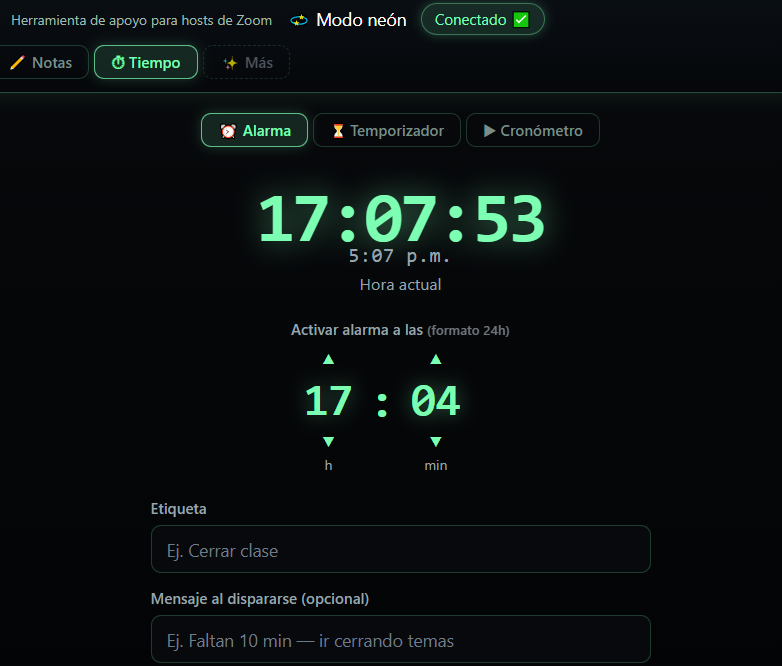The image size is (782, 666).
Task: Open the Notas tab
Action: coord(42,62)
